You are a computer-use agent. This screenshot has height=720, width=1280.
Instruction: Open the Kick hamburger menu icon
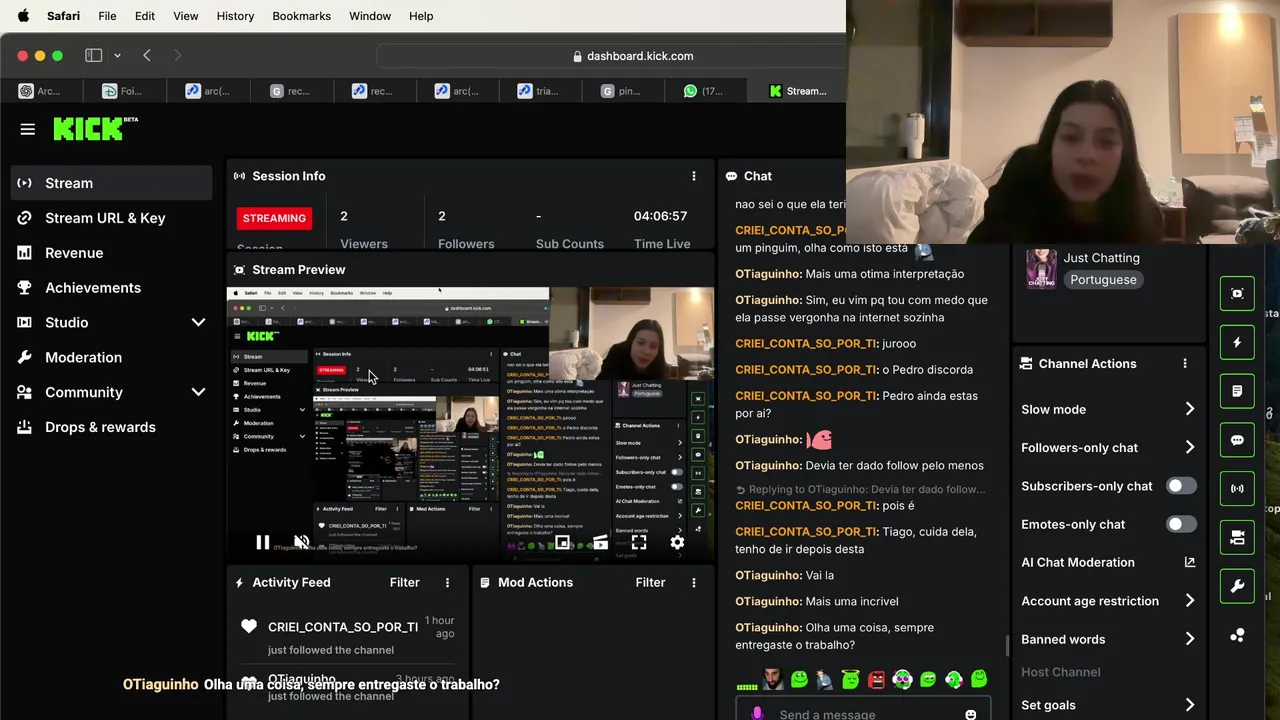[x=28, y=129]
